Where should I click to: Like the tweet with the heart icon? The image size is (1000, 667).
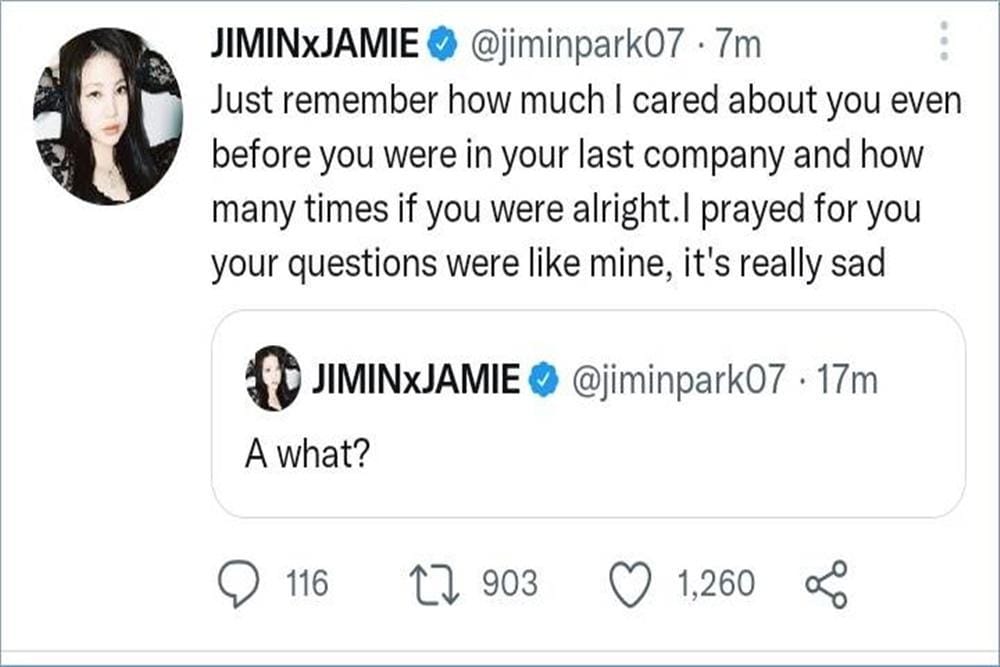(x=630, y=583)
